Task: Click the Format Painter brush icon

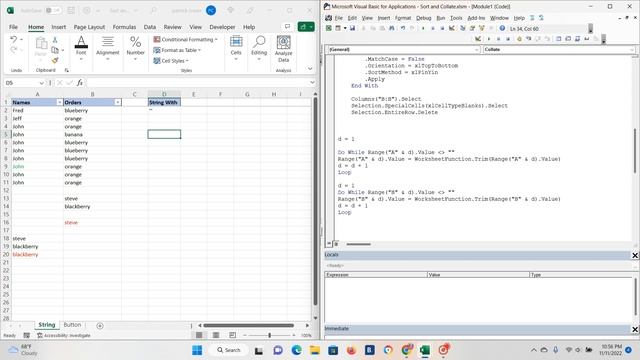Action: (55, 60)
